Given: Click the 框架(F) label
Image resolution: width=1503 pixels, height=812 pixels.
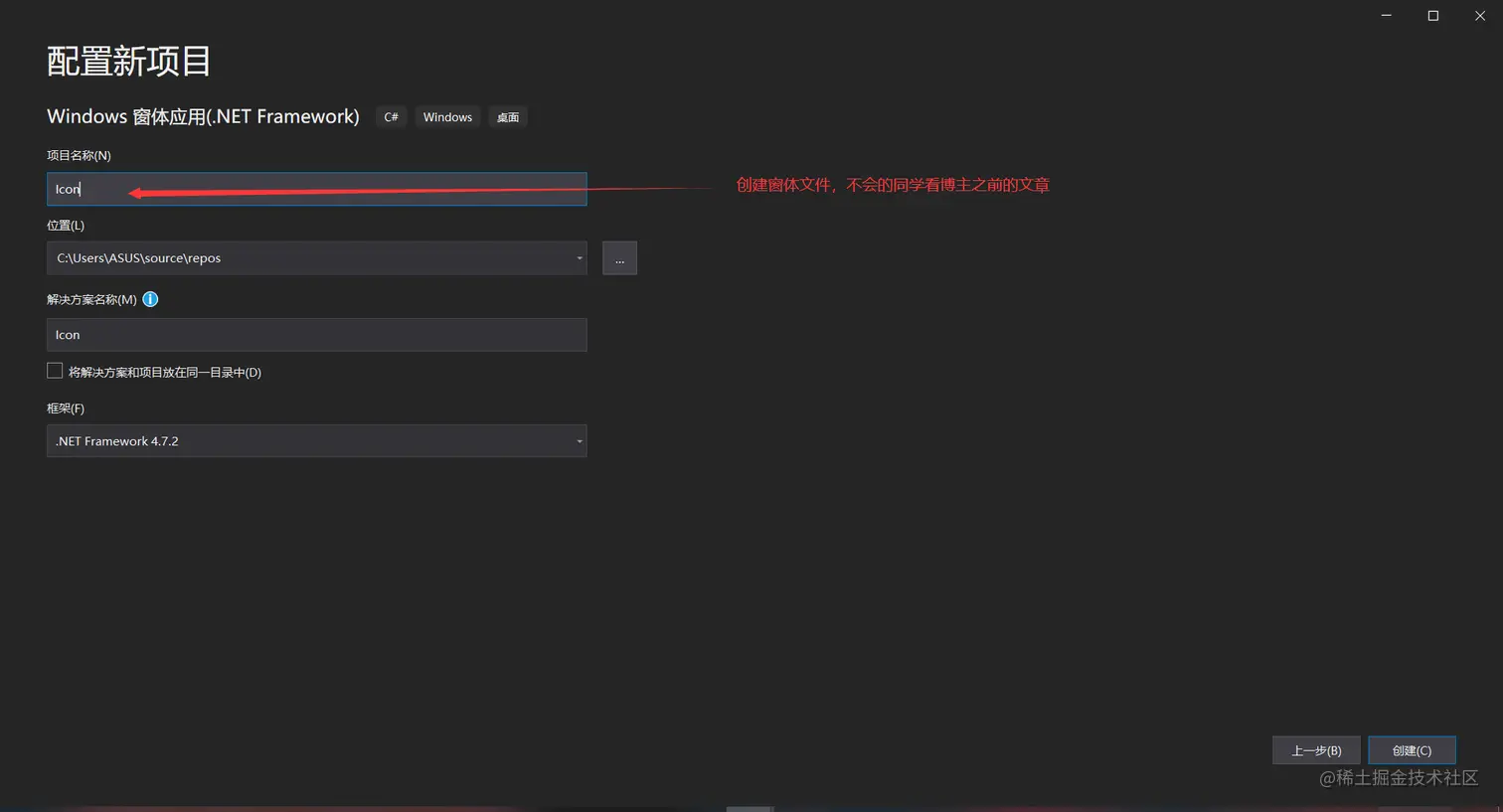Looking at the screenshot, I should (66, 408).
